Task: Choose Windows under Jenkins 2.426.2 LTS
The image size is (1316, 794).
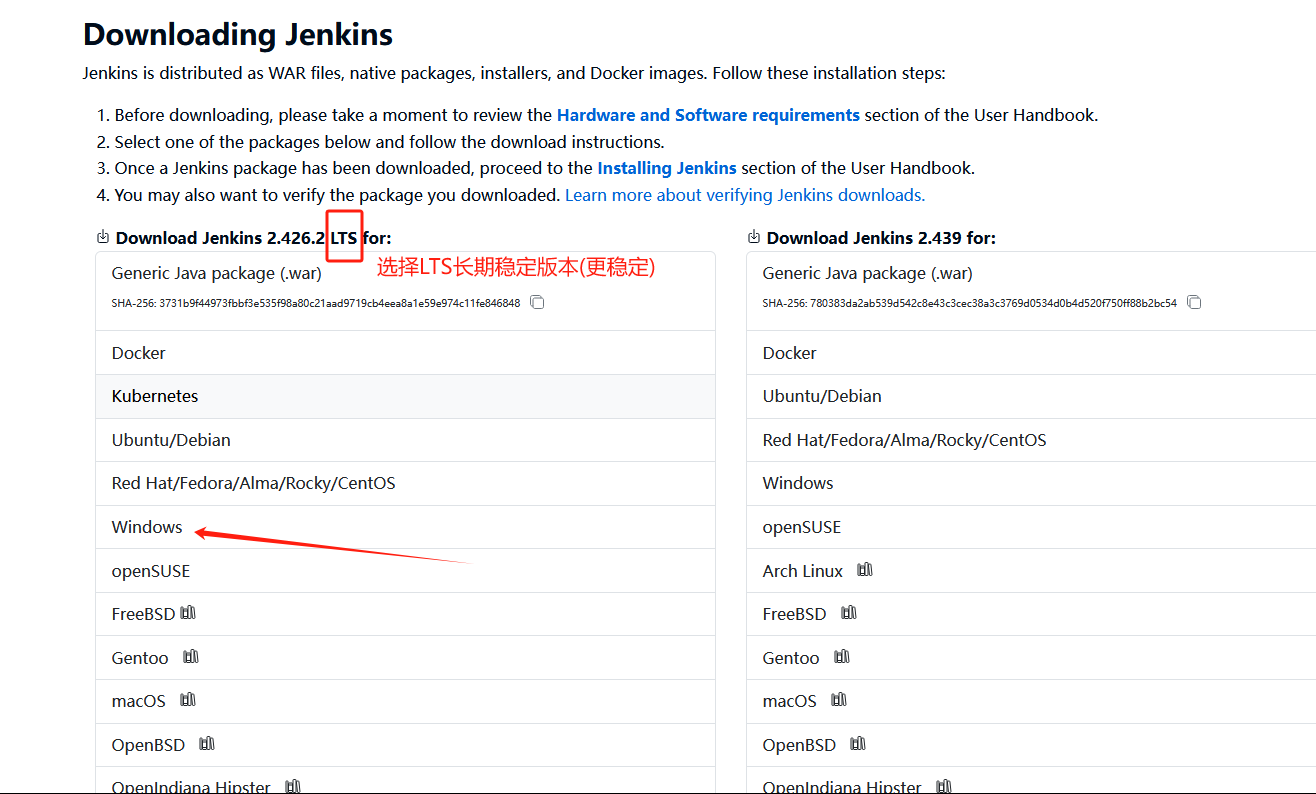Action: click(405, 527)
